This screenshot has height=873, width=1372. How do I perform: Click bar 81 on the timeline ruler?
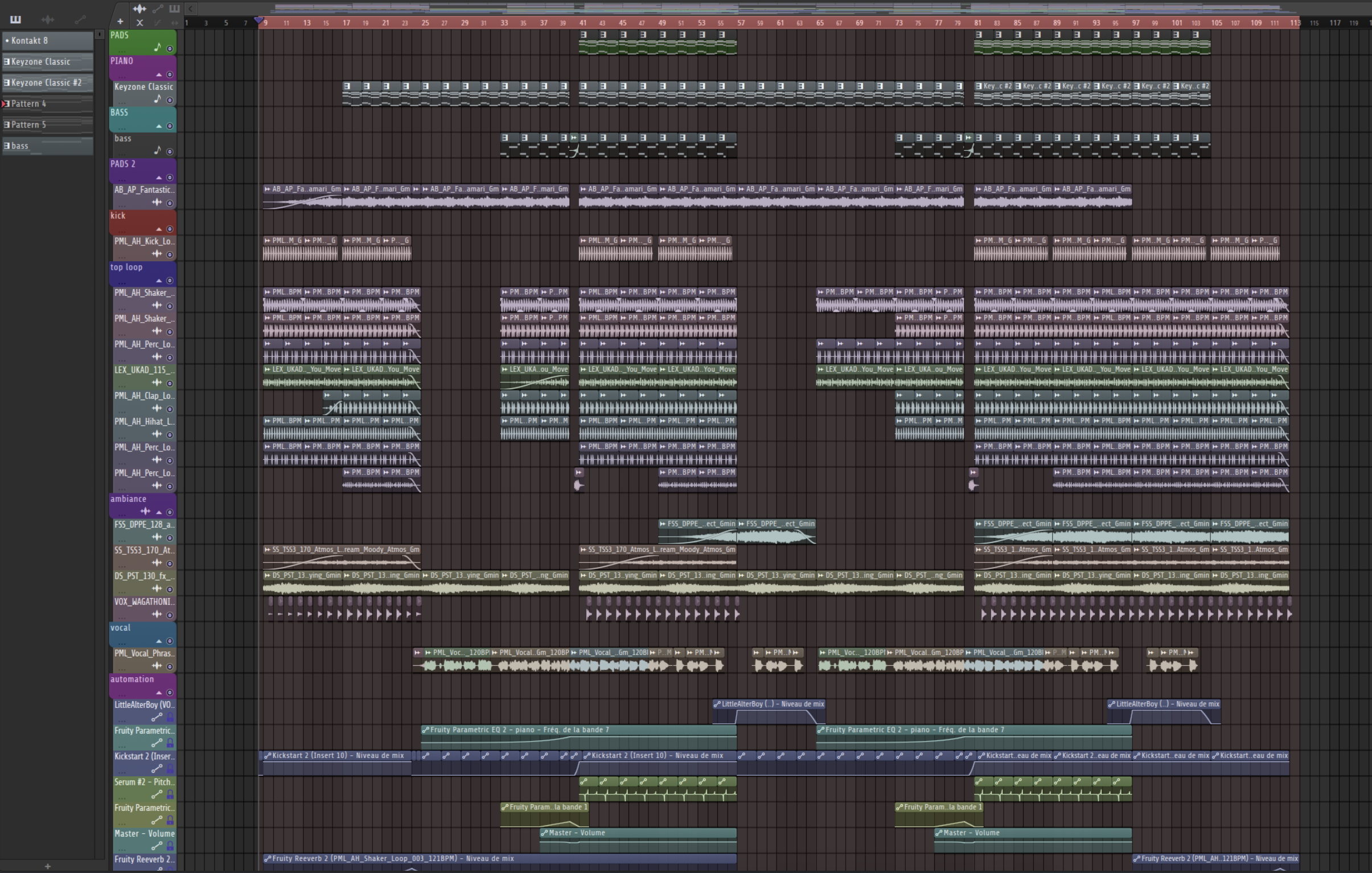point(977,23)
